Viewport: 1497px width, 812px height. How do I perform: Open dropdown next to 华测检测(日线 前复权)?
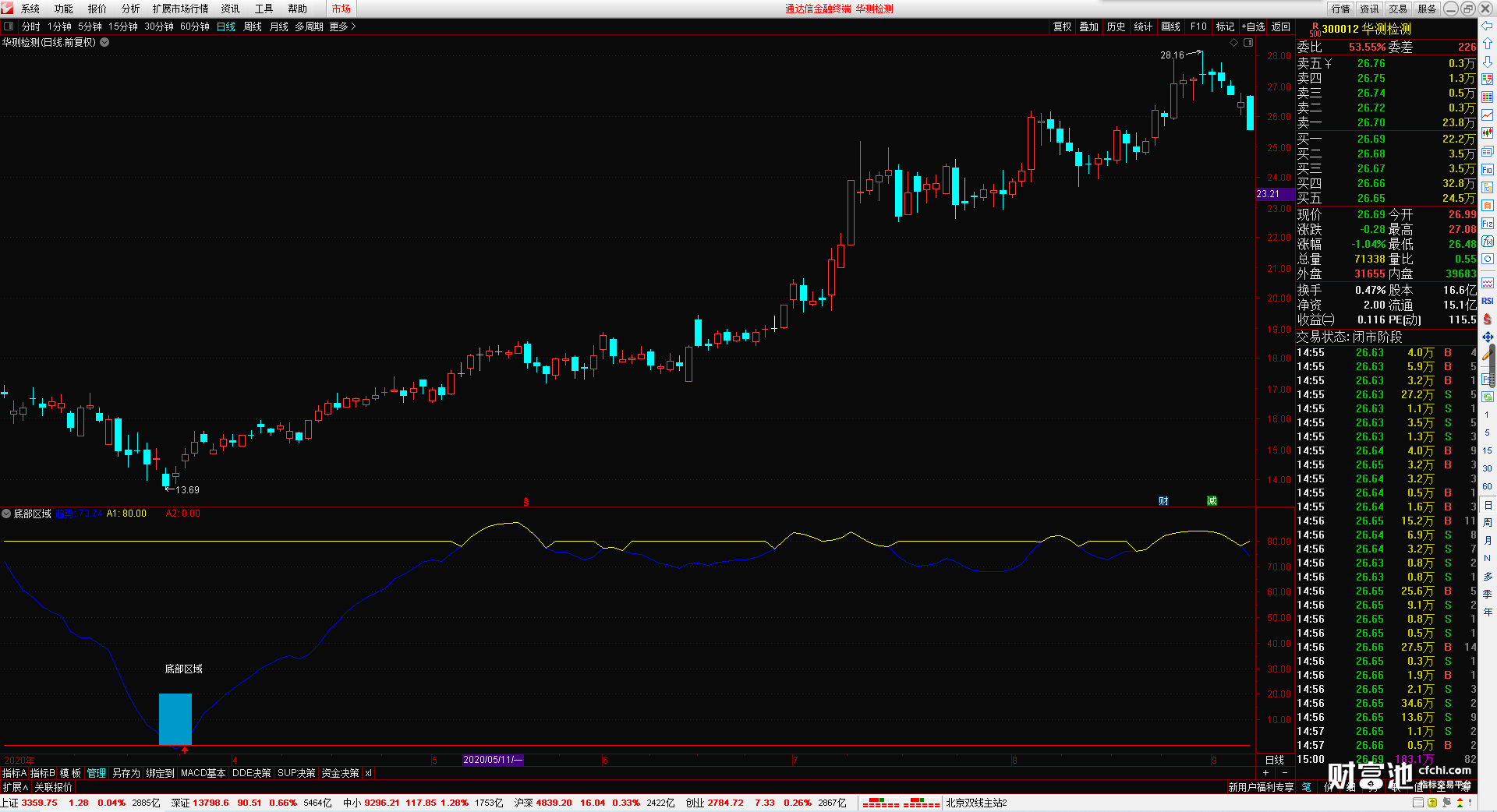104,42
